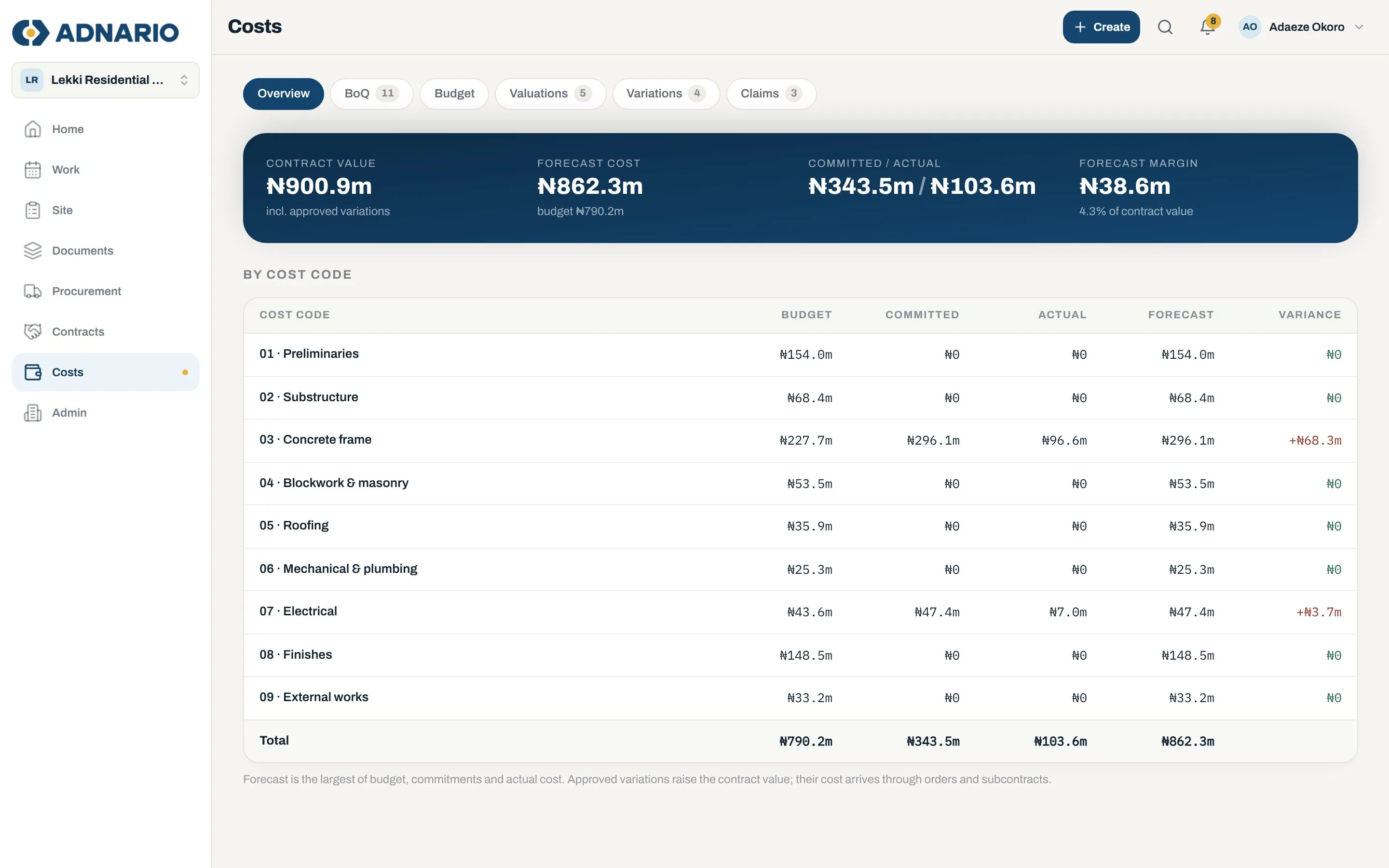Select the 08 · Finishes row
This screenshot has height=868, width=1389.
tap(800, 655)
